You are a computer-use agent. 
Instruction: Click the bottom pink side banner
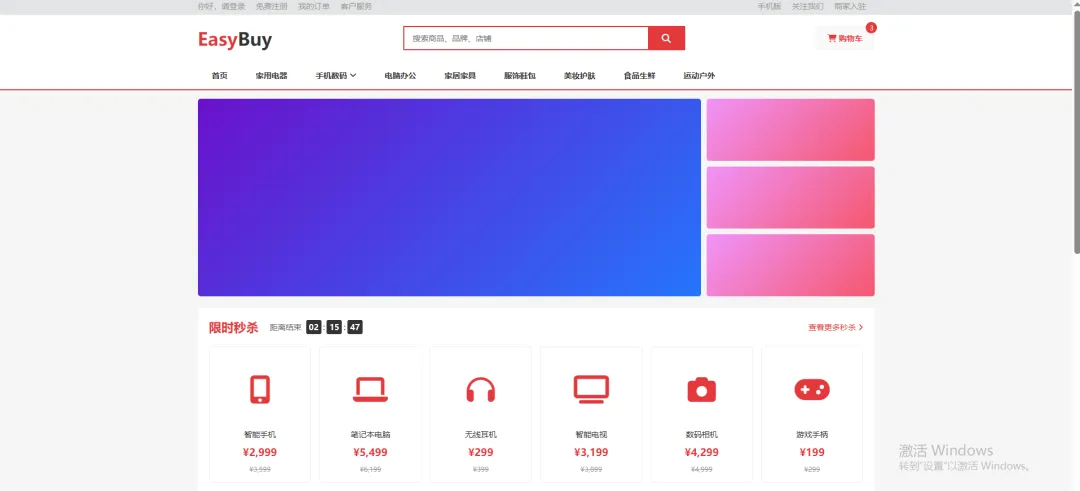[791, 265]
